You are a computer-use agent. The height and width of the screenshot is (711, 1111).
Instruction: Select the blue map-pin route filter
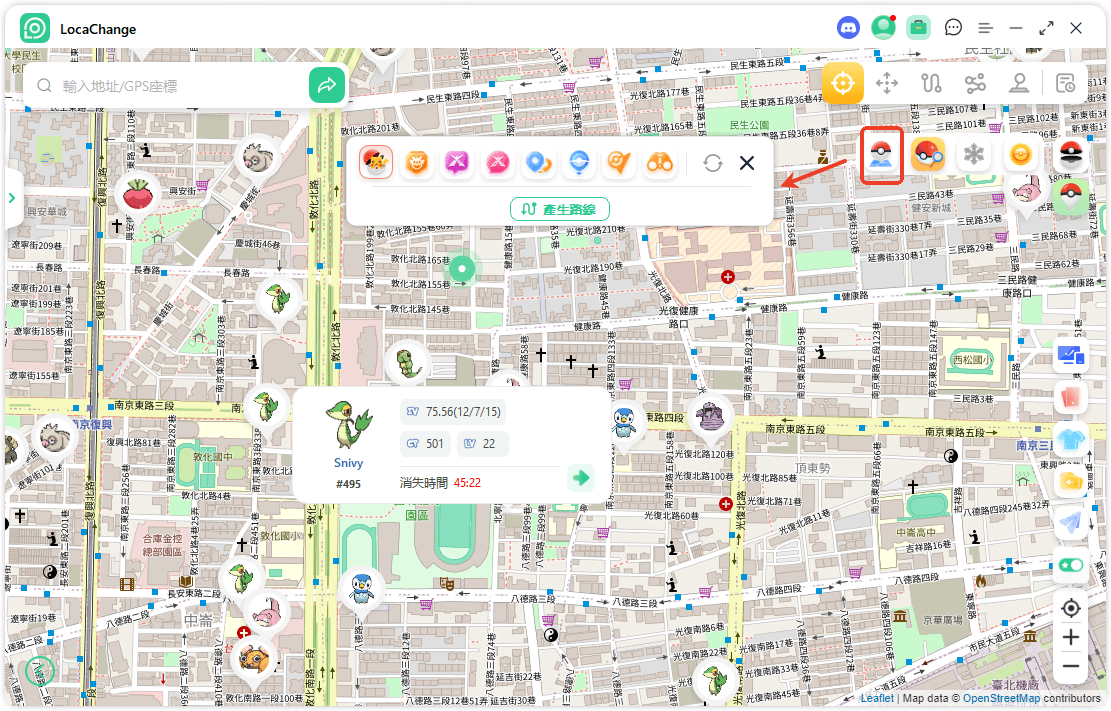point(538,163)
